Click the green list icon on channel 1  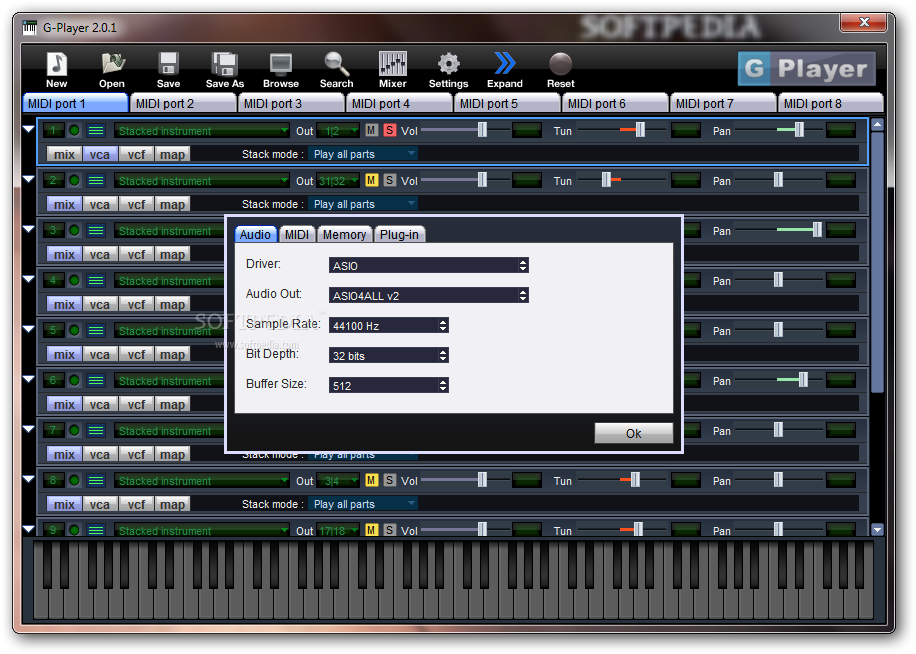(96, 131)
